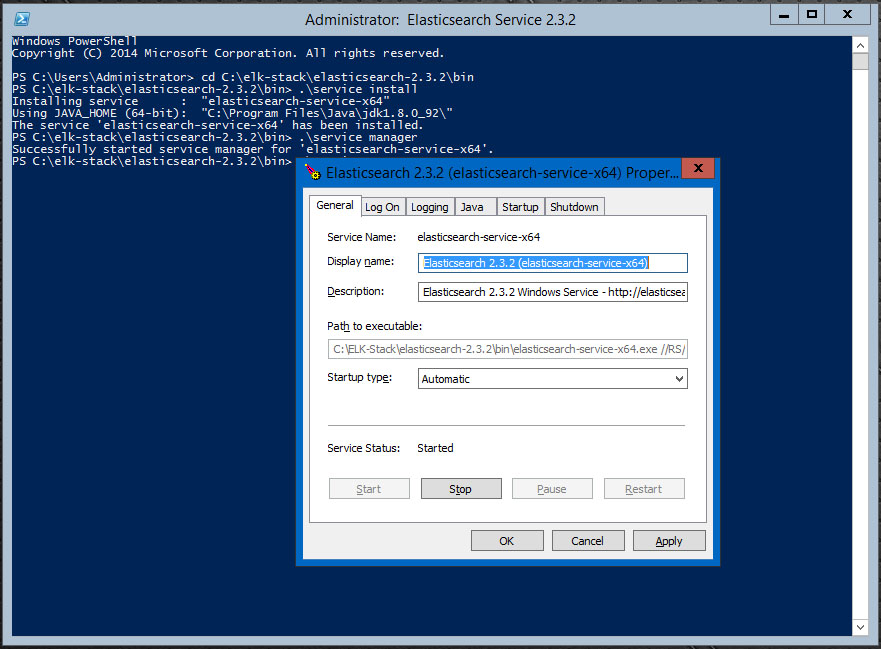This screenshot has width=881, height=649.
Task: Click the 'cd C:\elk-stack' command line
Action: 243,77
